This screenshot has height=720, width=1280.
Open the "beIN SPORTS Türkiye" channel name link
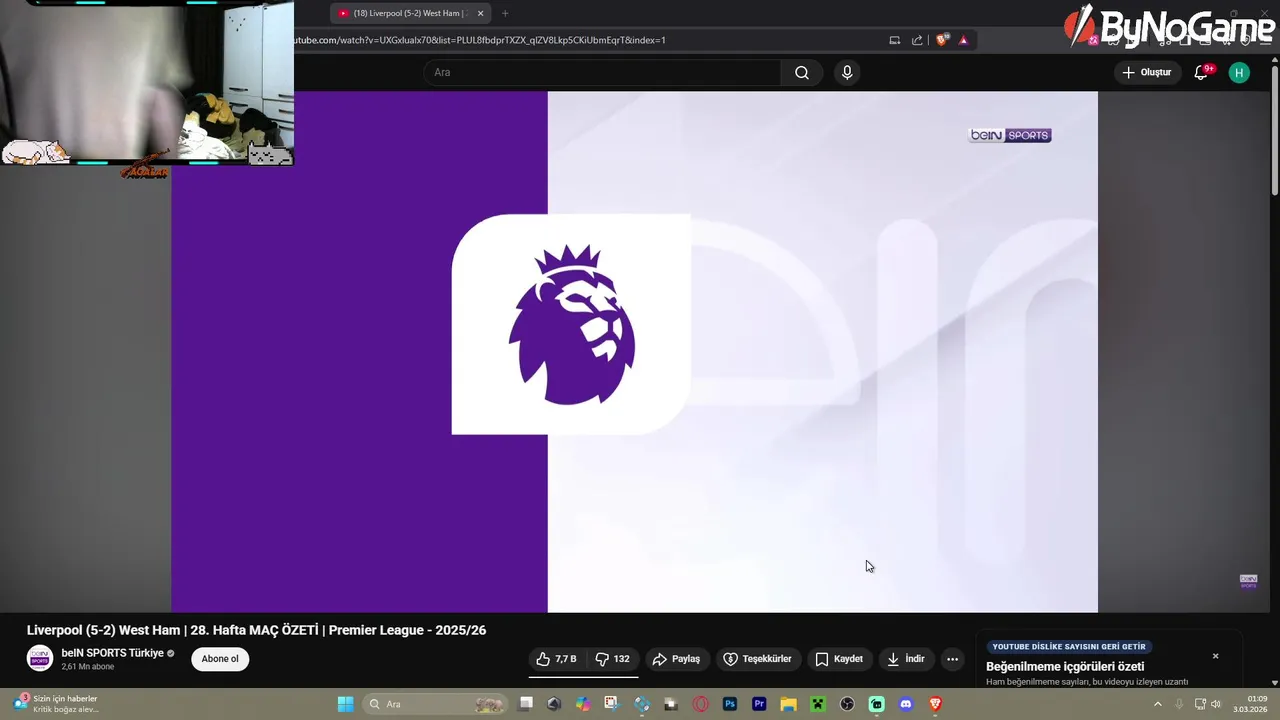pyautogui.click(x=112, y=653)
